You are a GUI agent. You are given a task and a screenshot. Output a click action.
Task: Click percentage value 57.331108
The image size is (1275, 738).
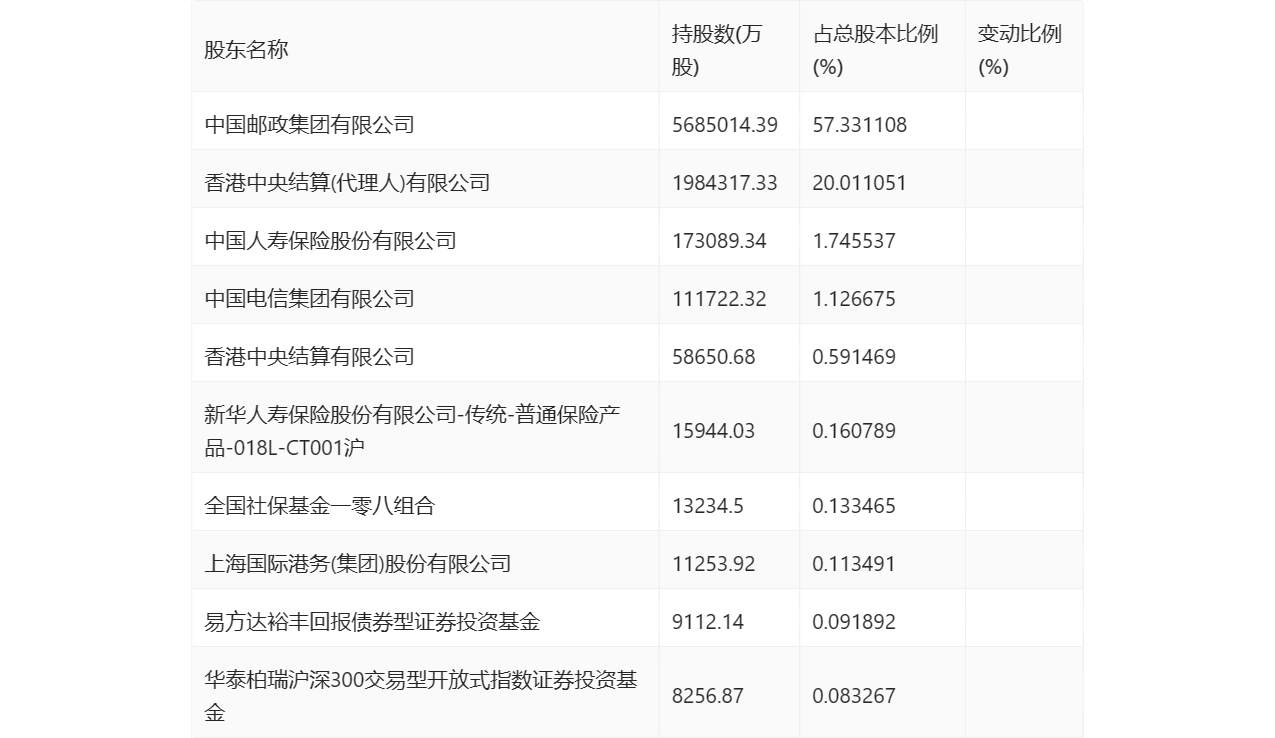pos(860,125)
